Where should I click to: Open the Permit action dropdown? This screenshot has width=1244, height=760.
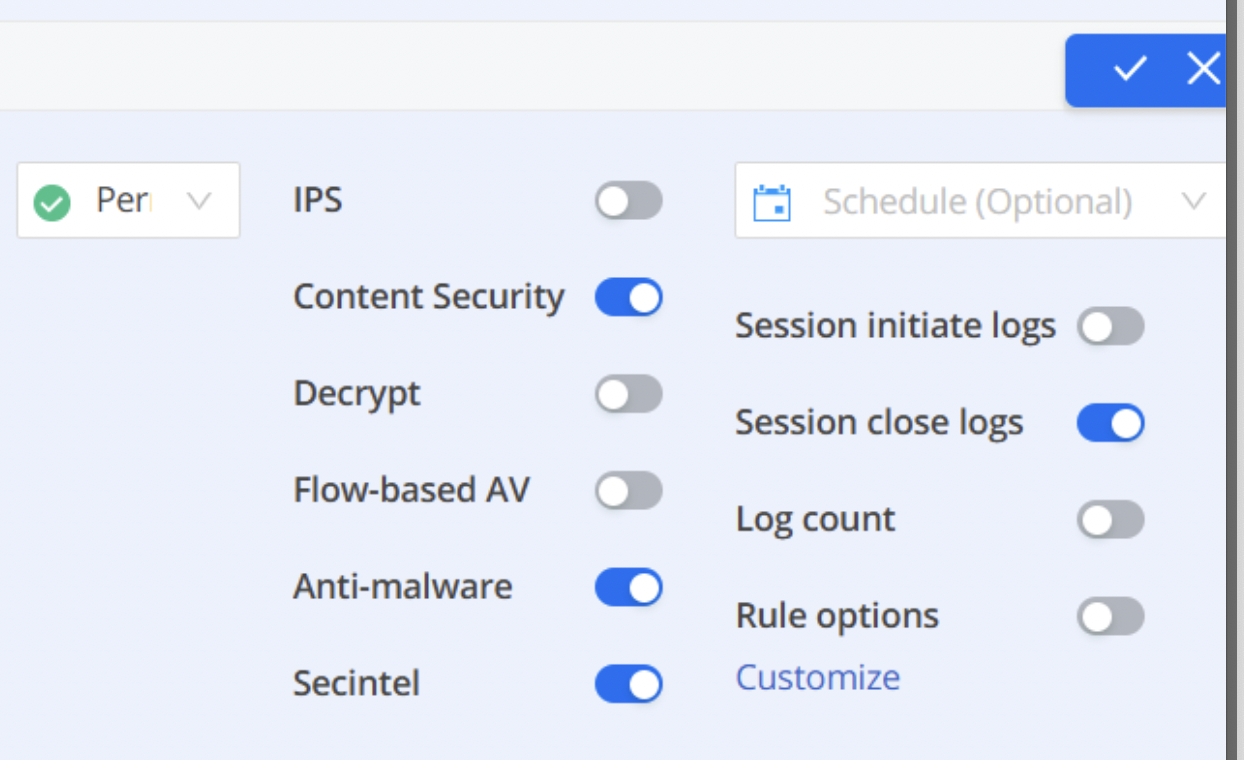click(128, 201)
